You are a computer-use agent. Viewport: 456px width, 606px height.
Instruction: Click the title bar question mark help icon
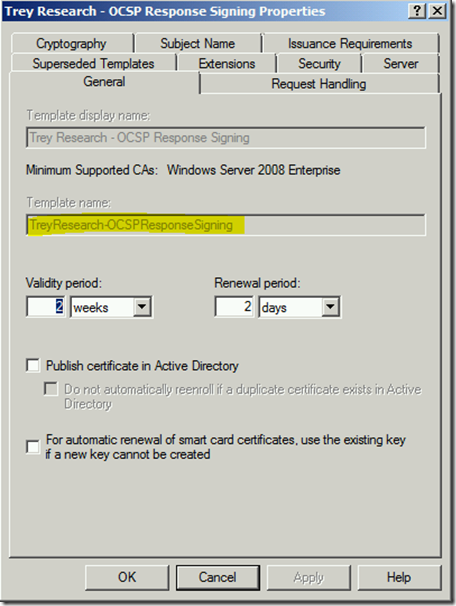[417, 11]
